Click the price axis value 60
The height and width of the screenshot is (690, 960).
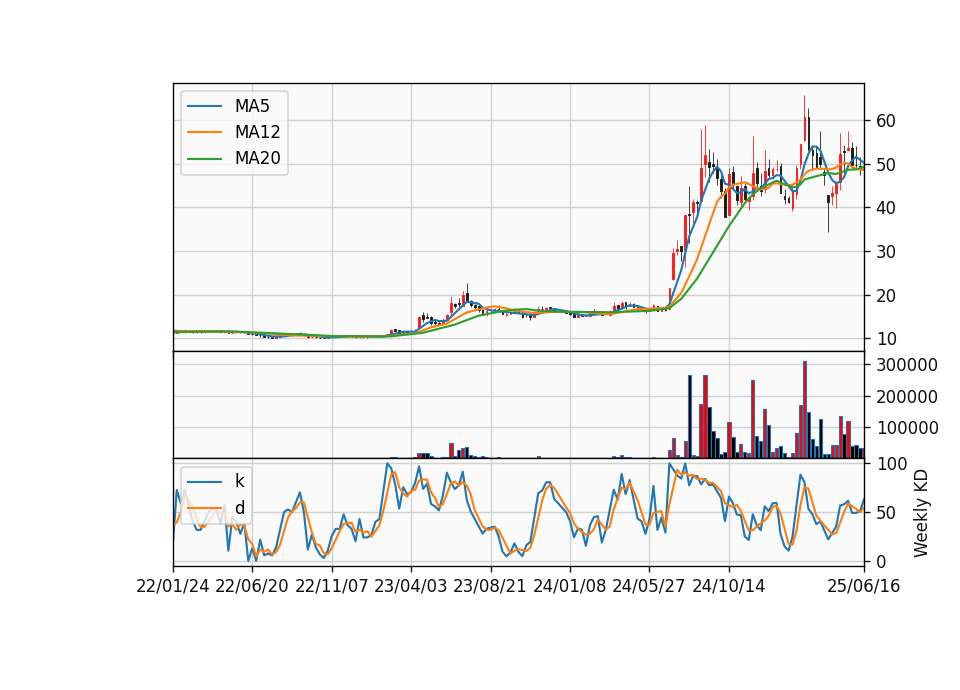pos(886,121)
